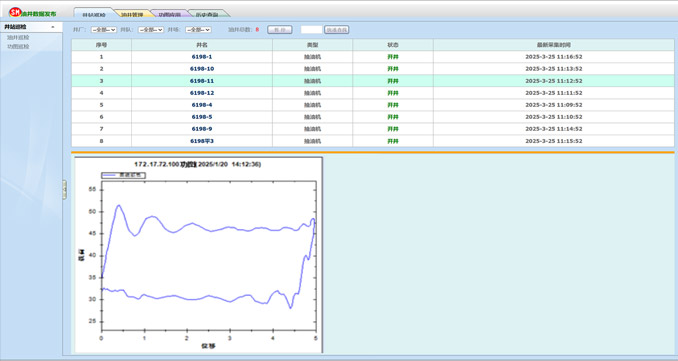Open well 6198-10 link

click(202, 69)
